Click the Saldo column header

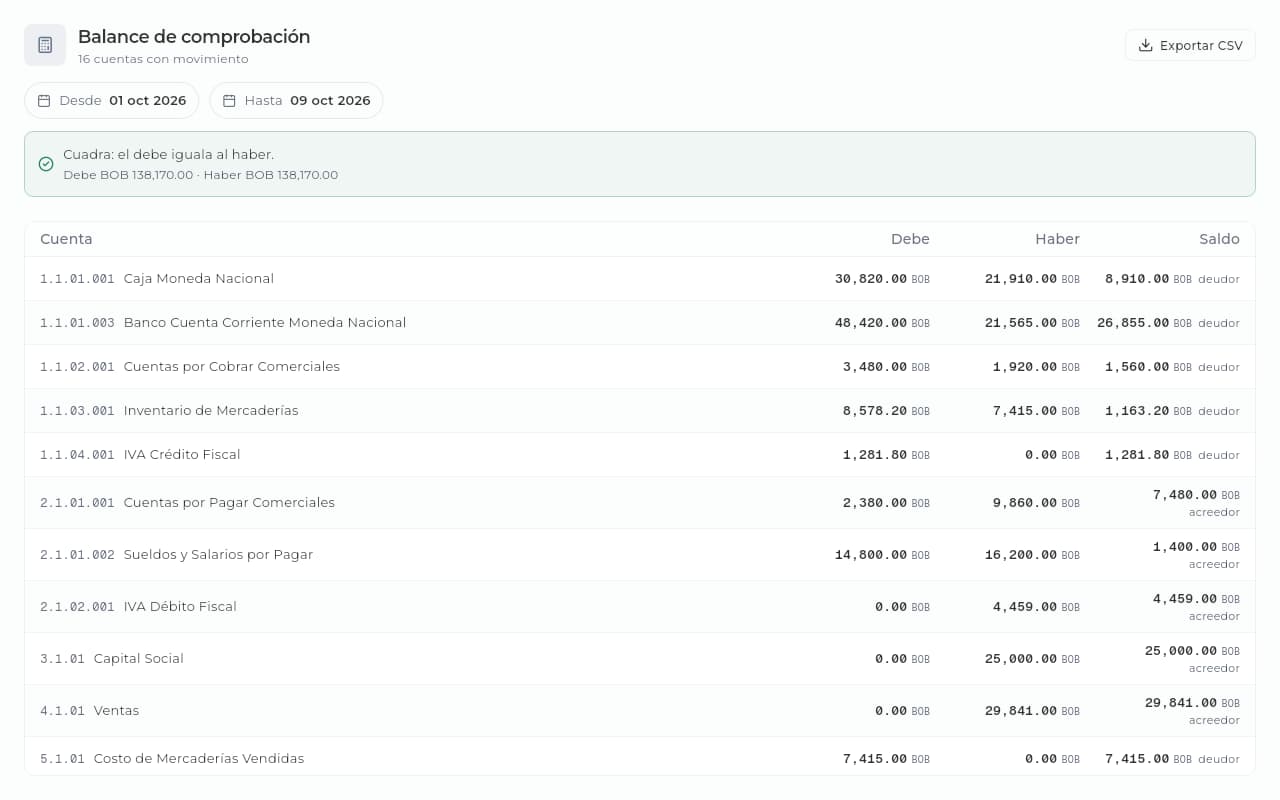point(1219,239)
